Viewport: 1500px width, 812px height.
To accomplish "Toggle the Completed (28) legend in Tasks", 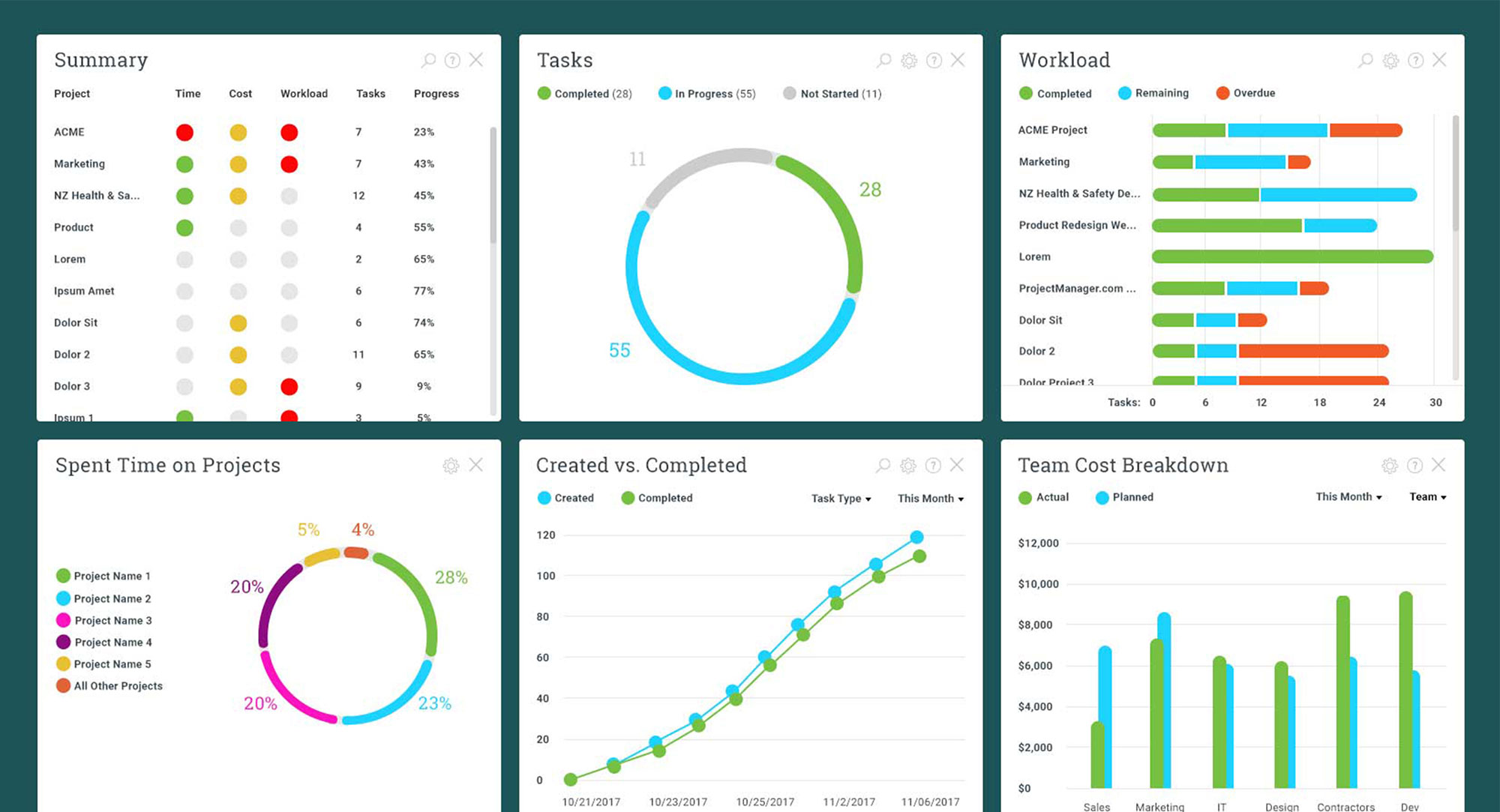I will click(x=585, y=94).
